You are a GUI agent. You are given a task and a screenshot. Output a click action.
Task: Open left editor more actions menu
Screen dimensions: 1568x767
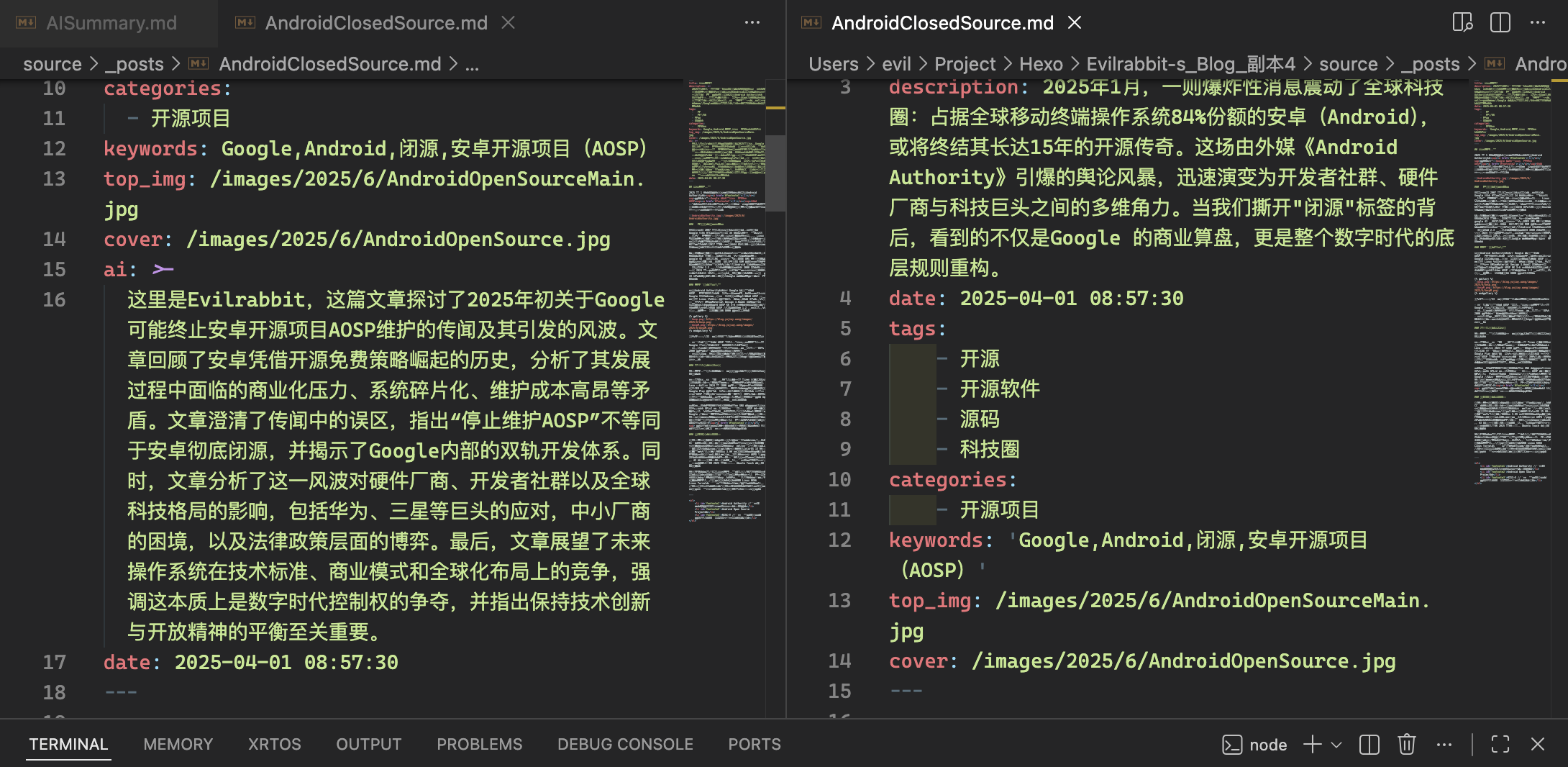point(752,23)
